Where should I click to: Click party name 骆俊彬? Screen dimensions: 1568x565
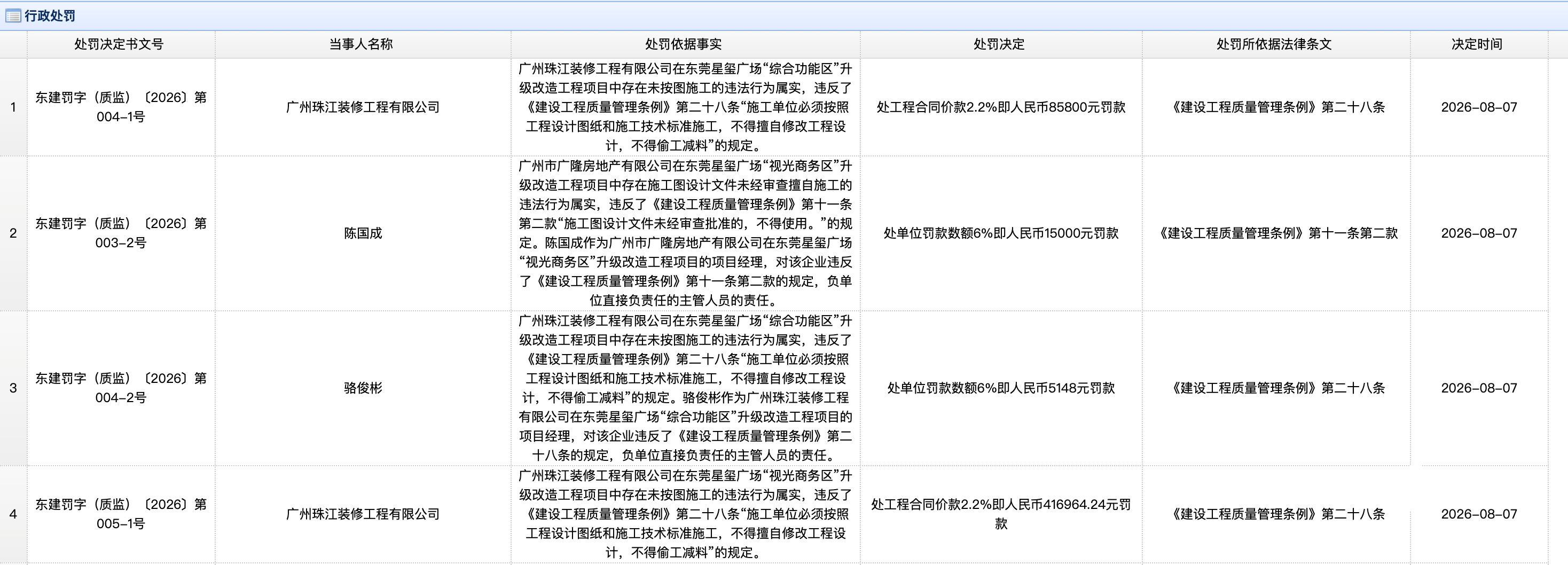363,388
